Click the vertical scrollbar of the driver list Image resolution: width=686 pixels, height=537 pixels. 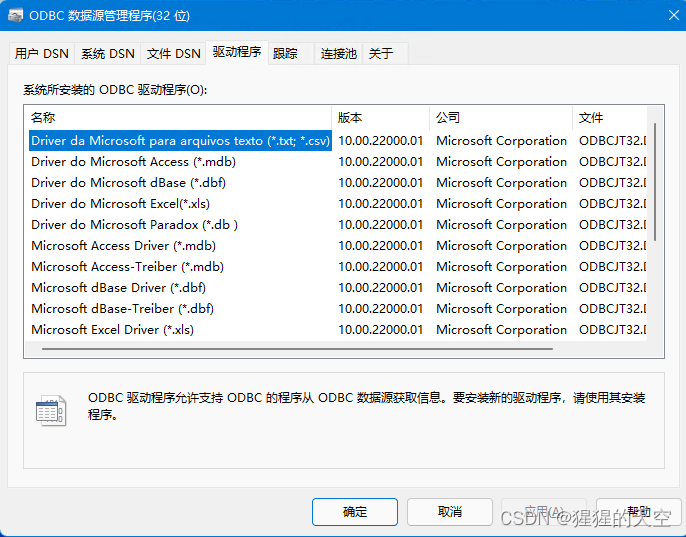point(655,182)
